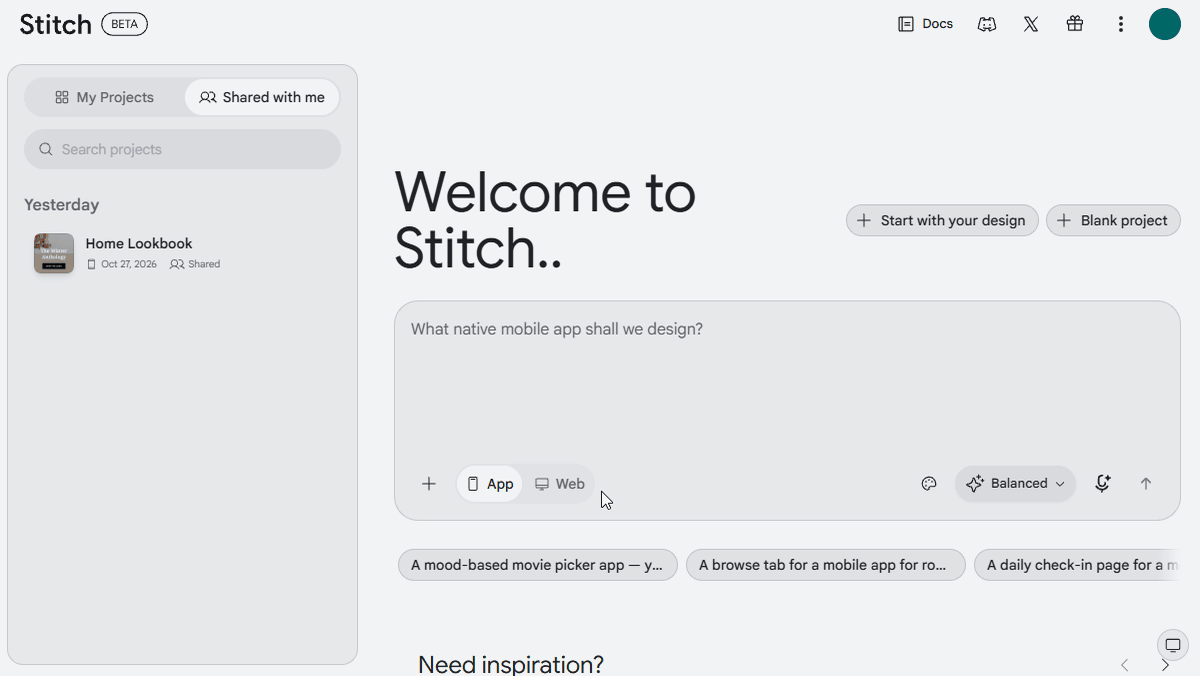This screenshot has width=1200, height=676.
Task: Choose the browse tab mobile app suggestion
Action: pyautogui.click(x=826, y=565)
